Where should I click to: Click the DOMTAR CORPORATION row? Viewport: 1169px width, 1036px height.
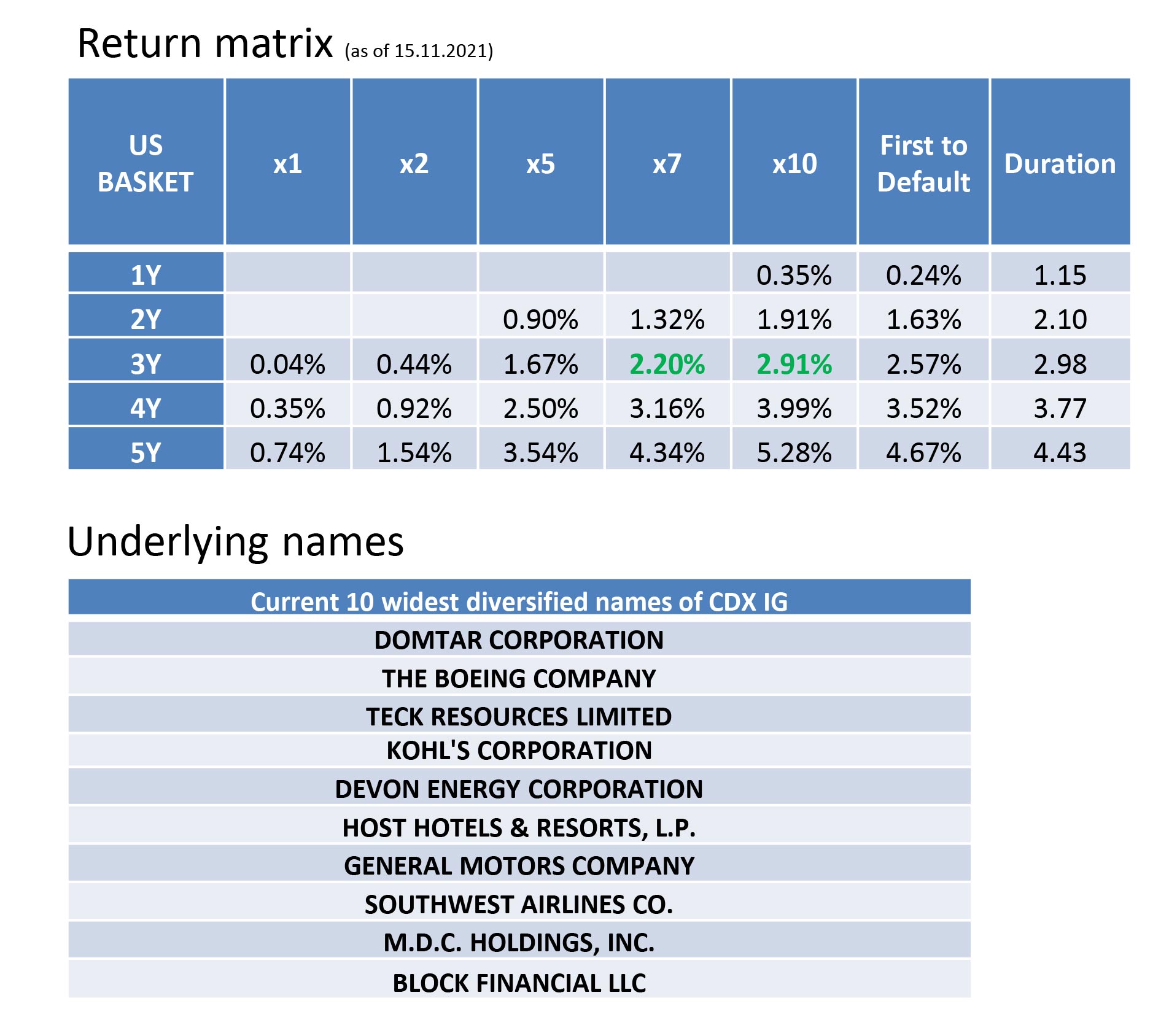click(519, 640)
